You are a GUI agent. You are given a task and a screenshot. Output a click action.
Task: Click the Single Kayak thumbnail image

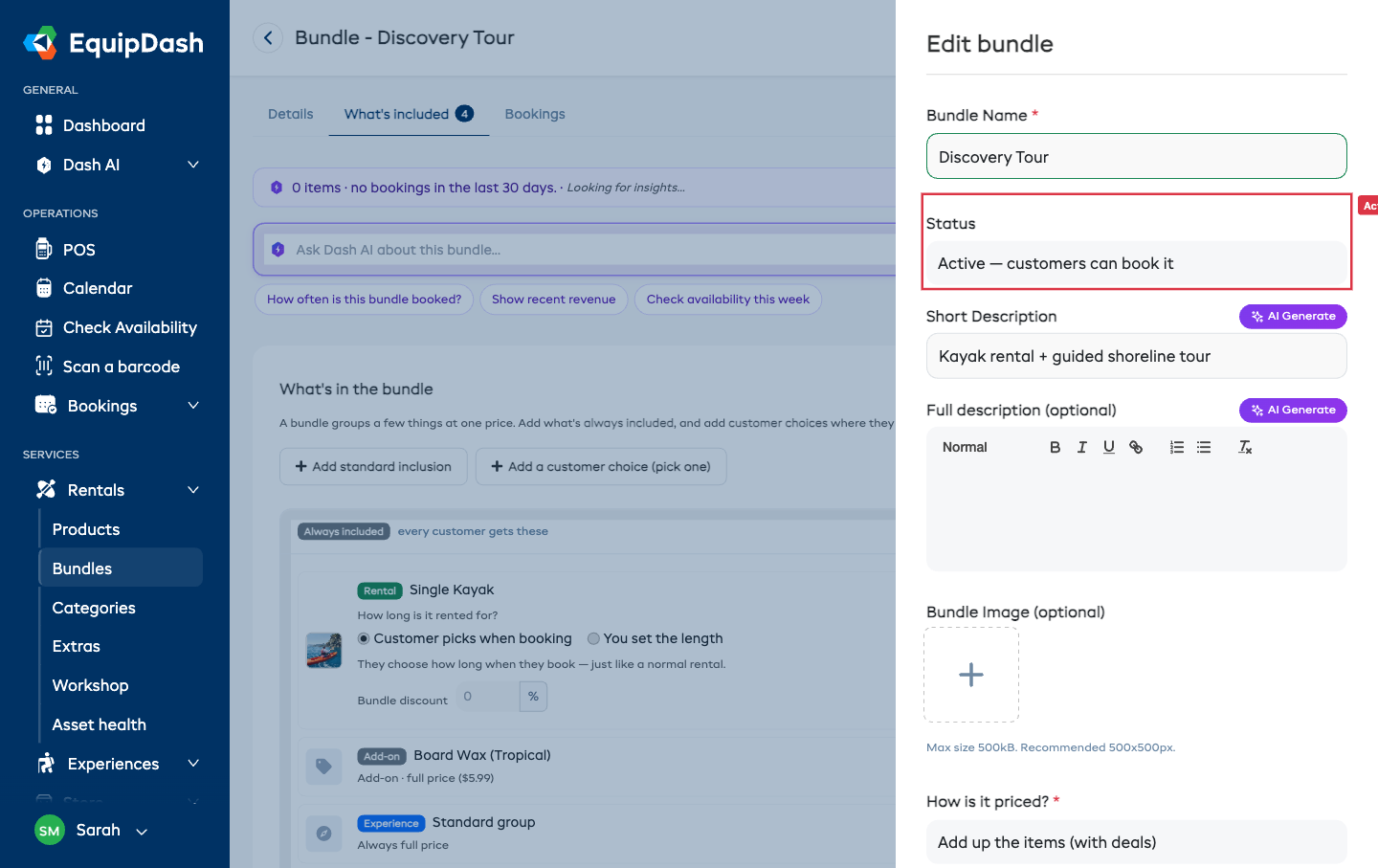click(x=323, y=650)
